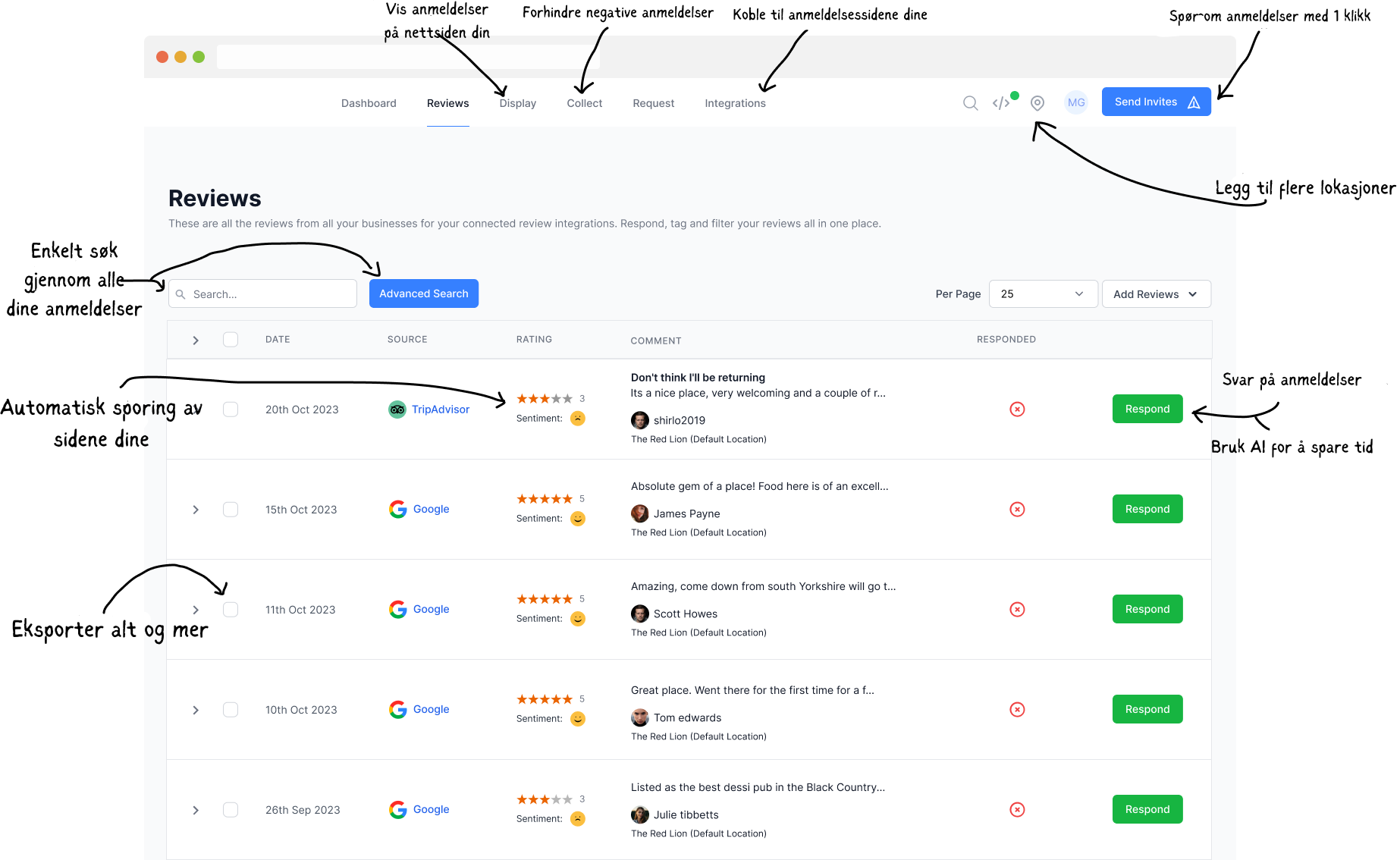Click Google logo on 10th Oct row
1400x860 pixels.
tap(397, 709)
